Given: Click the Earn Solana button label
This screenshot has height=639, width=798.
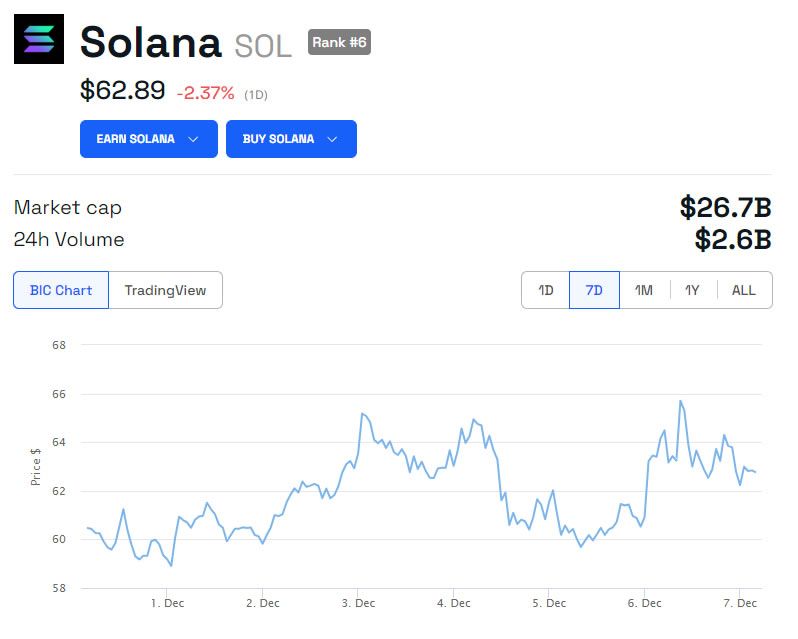Looking at the screenshot, I should coord(135,139).
